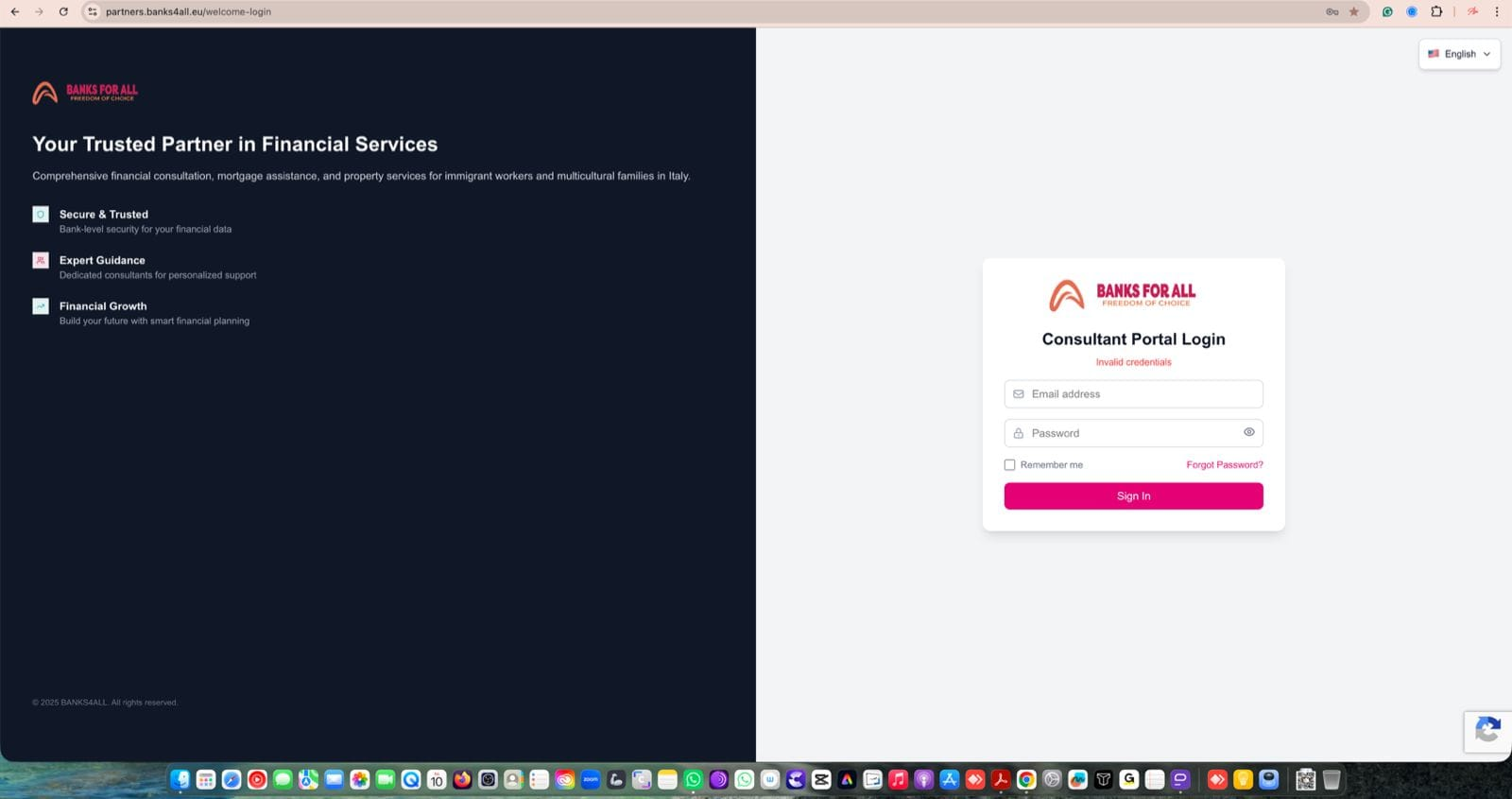Click "Dedicated consultants for personalized support" text

tap(158, 275)
